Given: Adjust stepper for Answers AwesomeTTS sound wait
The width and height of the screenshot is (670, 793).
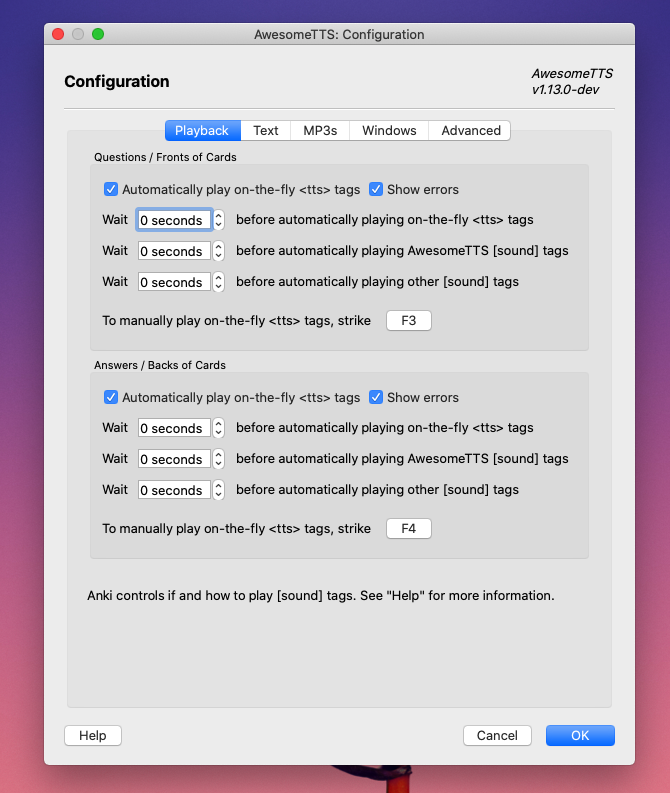Looking at the screenshot, I should click(x=218, y=459).
